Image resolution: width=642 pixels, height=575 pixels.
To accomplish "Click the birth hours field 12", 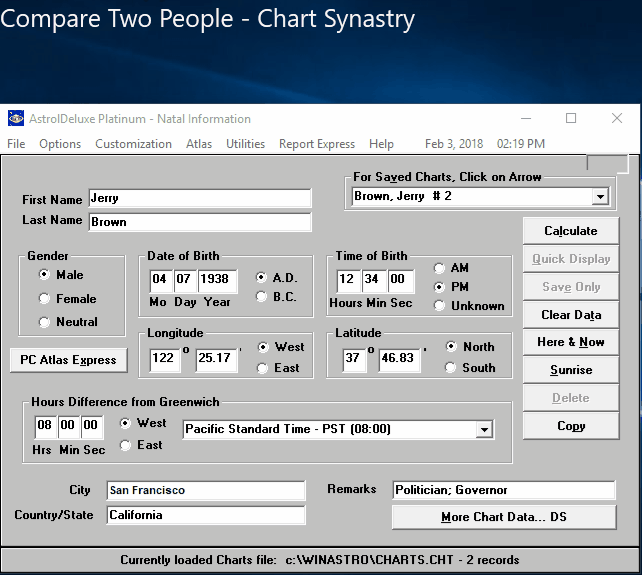I will (x=348, y=280).
